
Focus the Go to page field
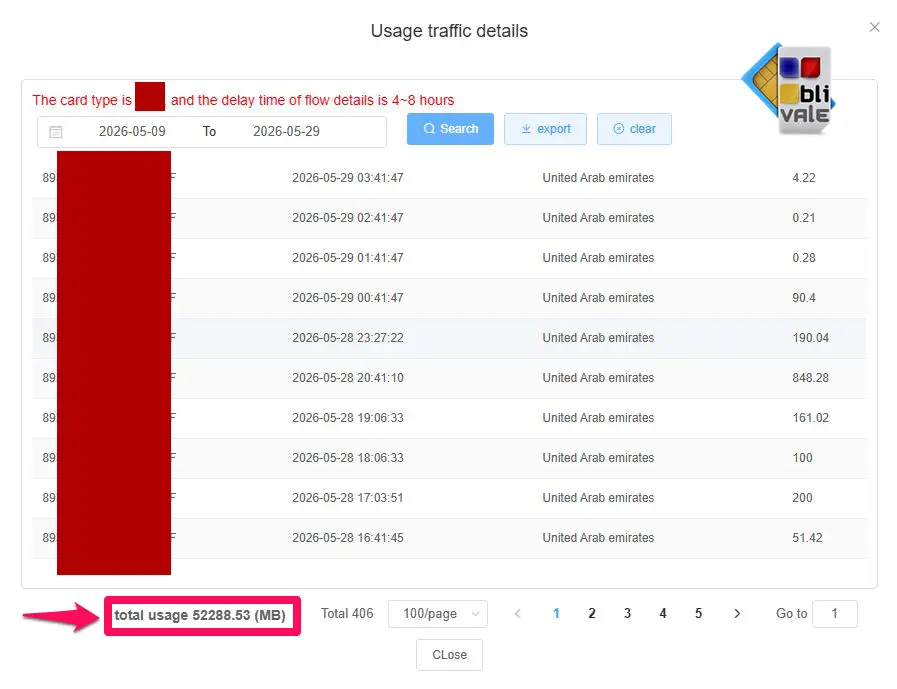[835, 613]
